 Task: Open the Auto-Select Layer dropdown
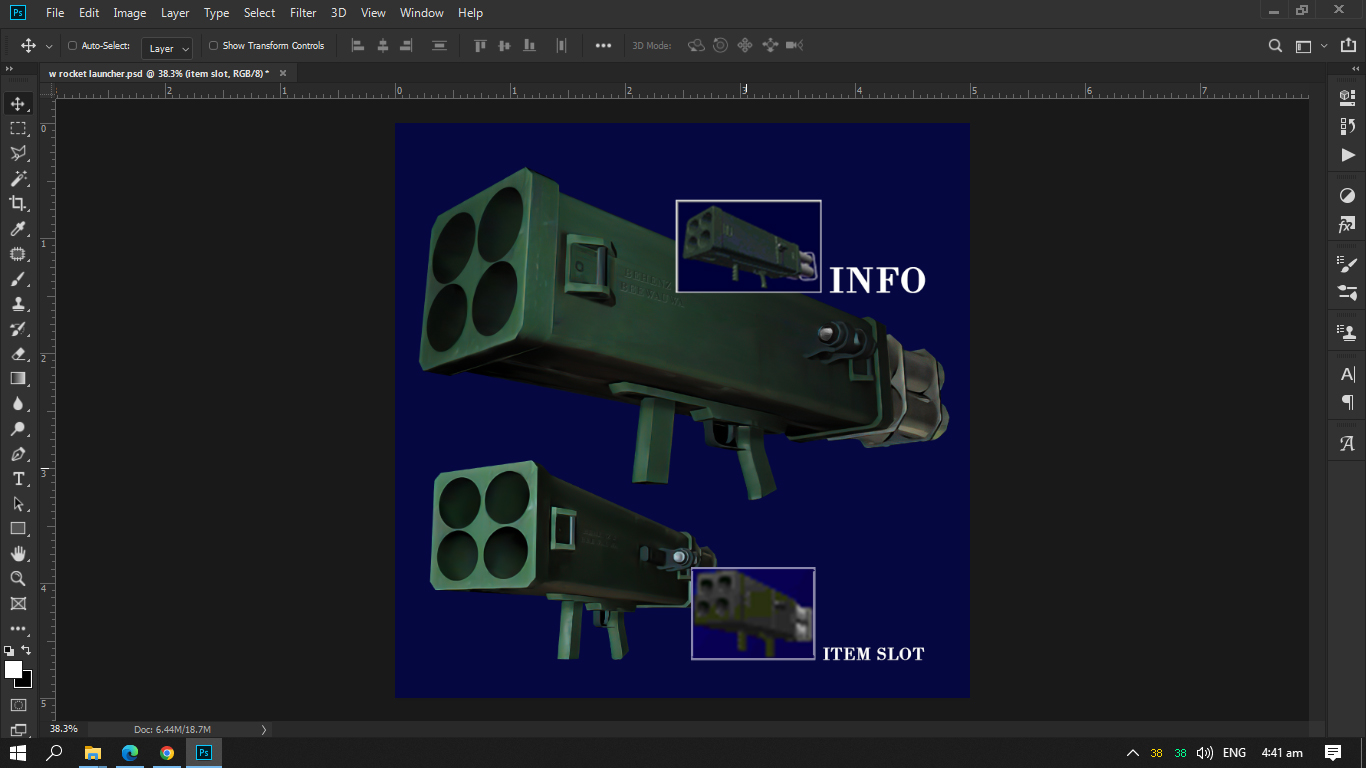click(167, 47)
